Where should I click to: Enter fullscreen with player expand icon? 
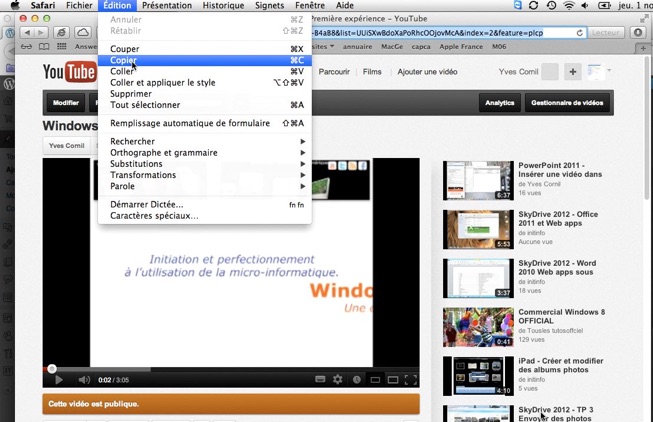(411, 380)
